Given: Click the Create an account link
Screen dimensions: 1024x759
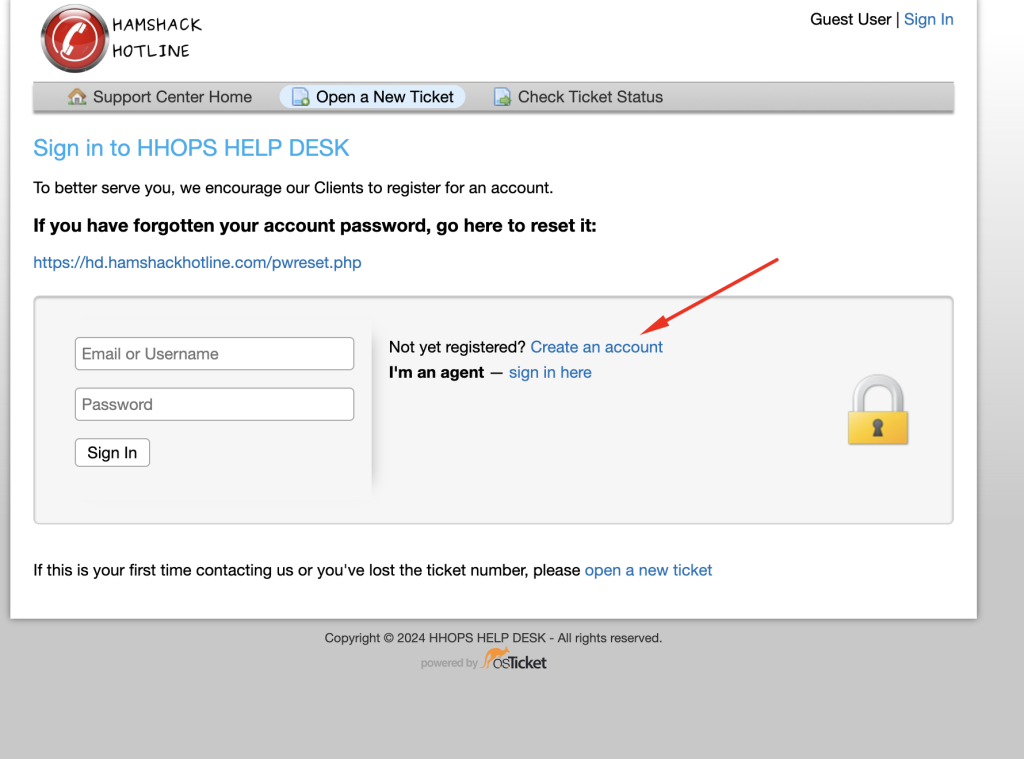Looking at the screenshot, I should tap(596, 347).
